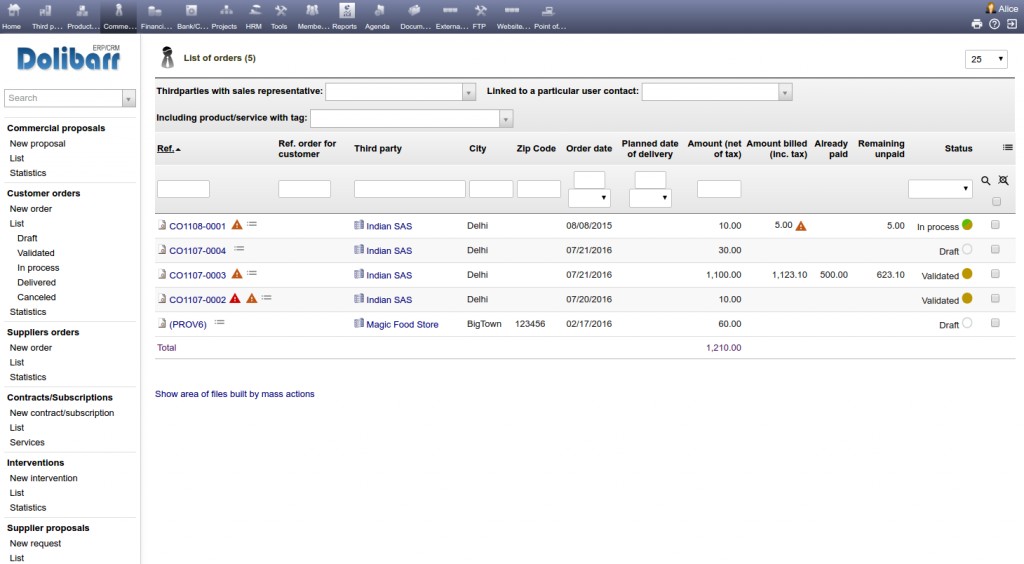Clear search filters with crossed magnifier icon
The width and height of the screenshot is (1024, 564).
click(x=1003, y=181)
